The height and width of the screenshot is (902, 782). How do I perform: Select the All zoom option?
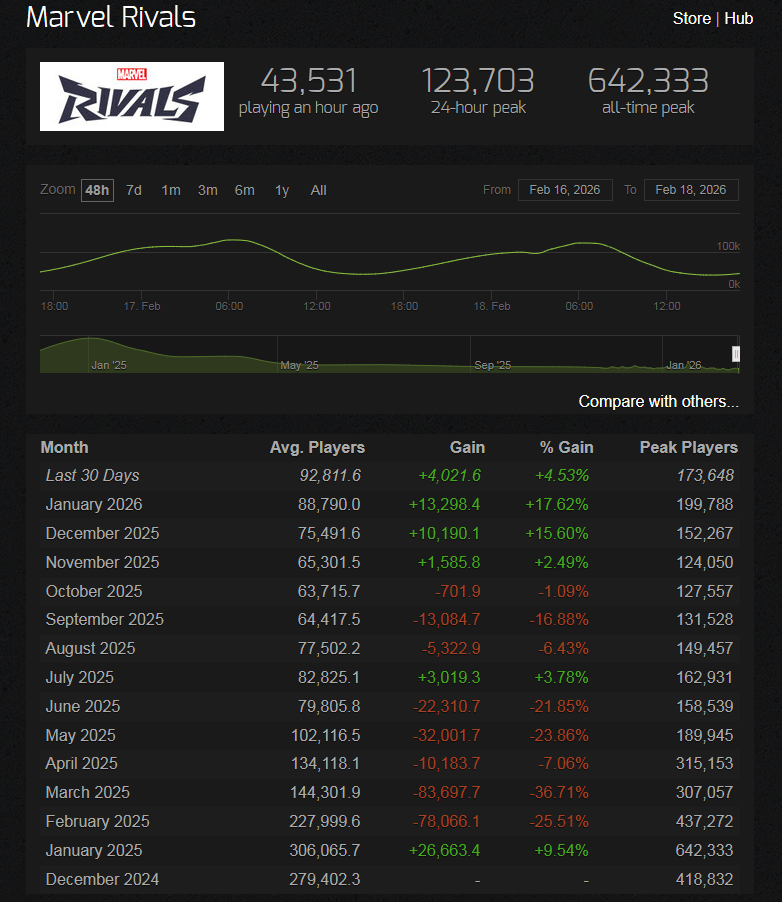(x=318, y=190)
